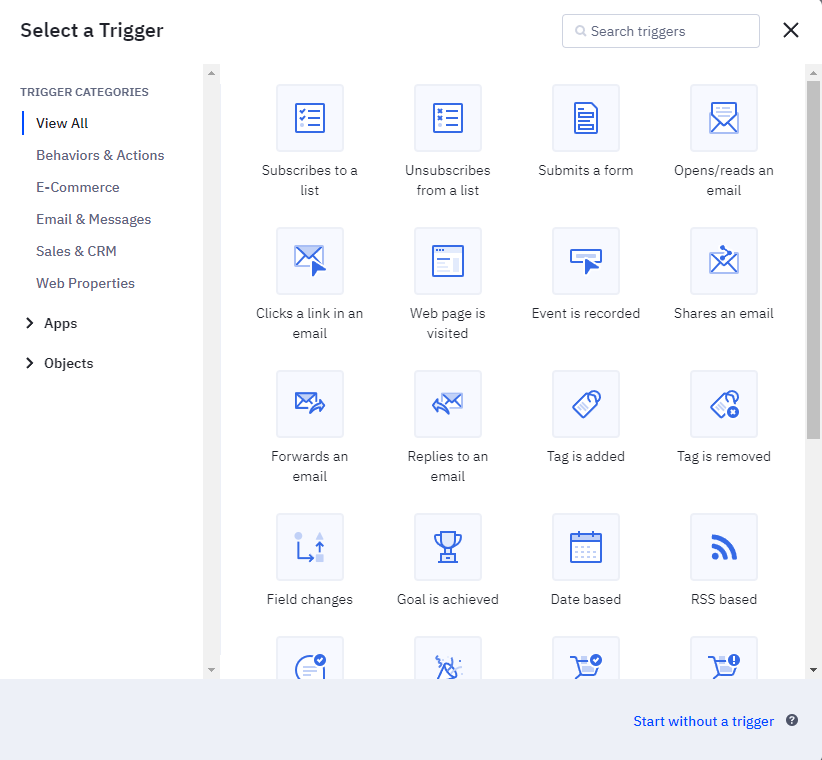Image resolution: width=822 pixels, height=760 pixels.
Task: Expand the Objects category
Action: 59,363
